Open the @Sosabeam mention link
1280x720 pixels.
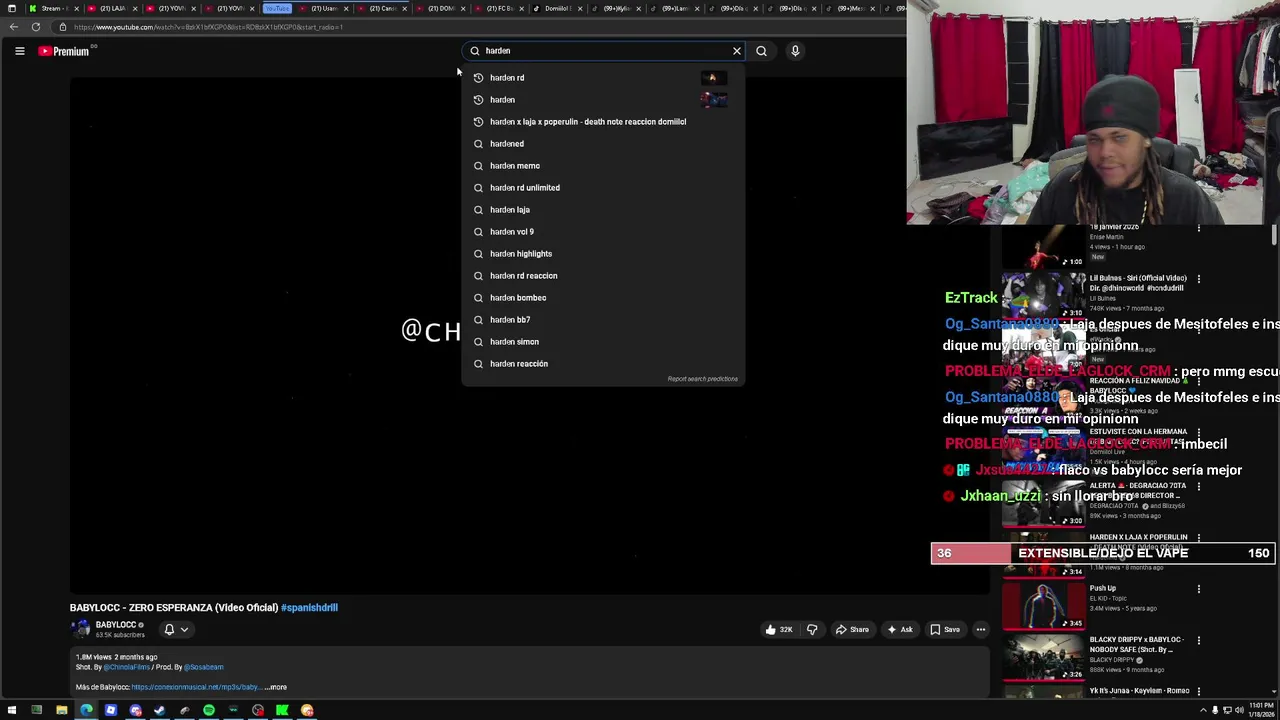pyautogui.click(x=204, y=667)
